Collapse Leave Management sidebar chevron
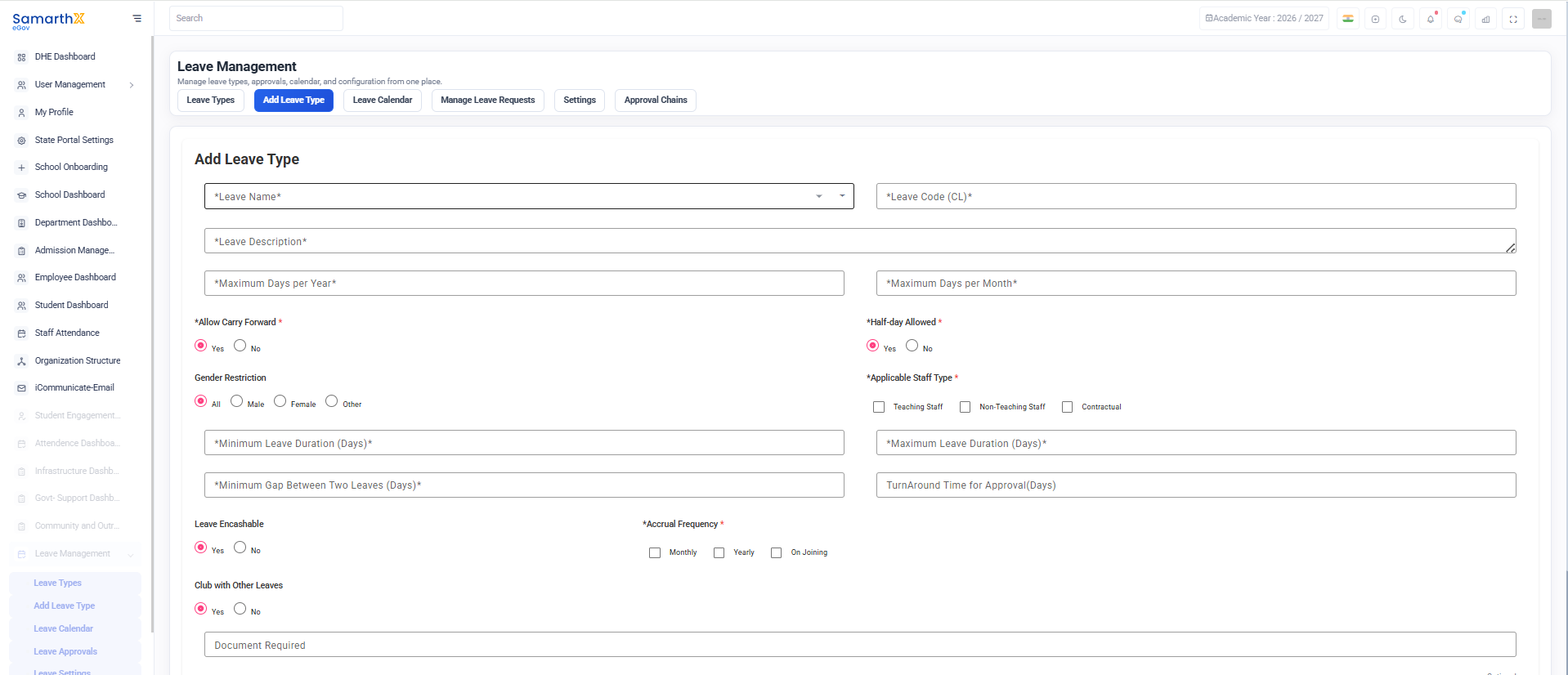Viewport: 1568px width, 675px height. click(131, 555)
